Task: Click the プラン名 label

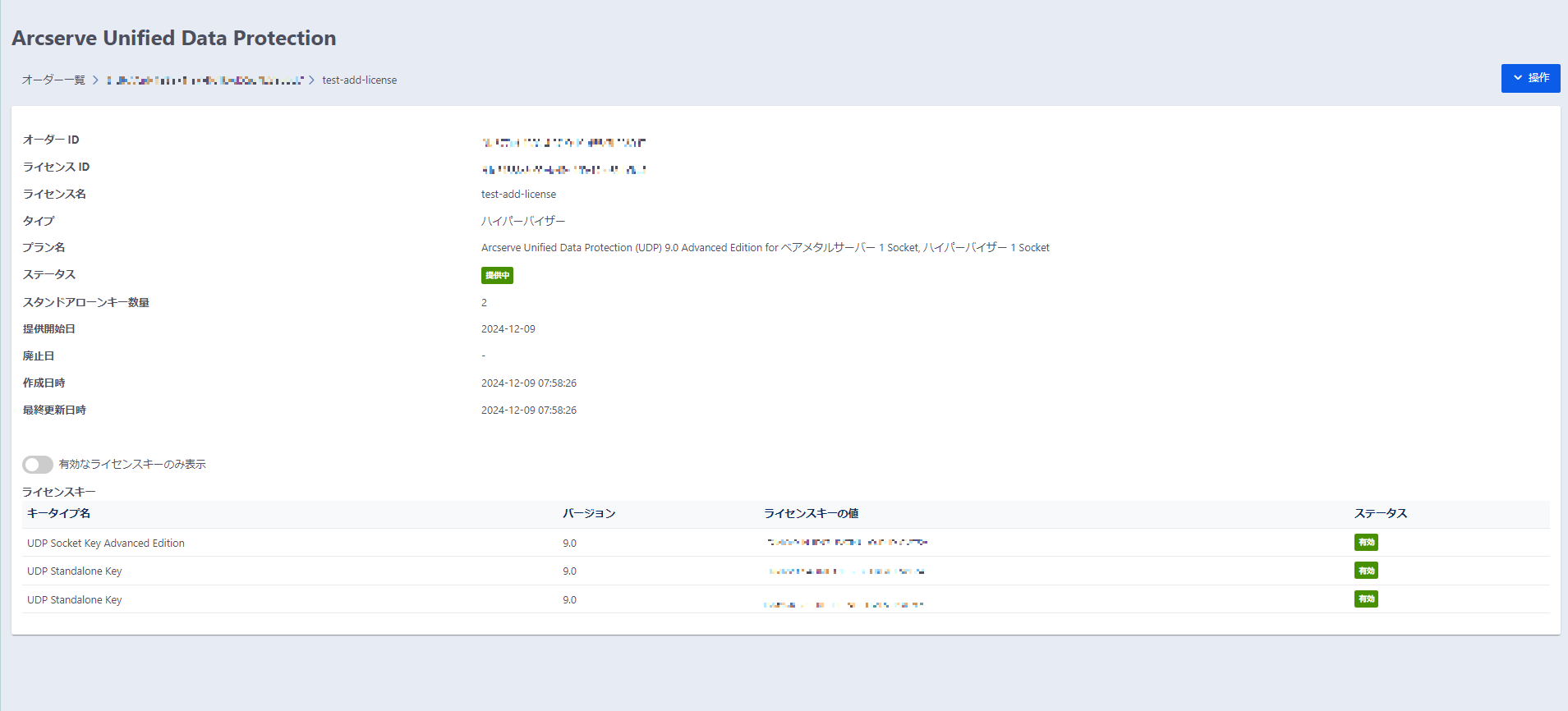Action: (44, 247)
